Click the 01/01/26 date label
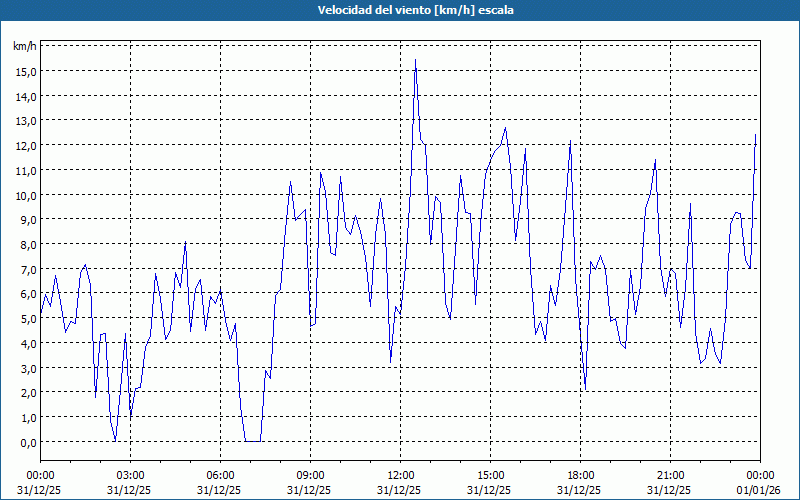 (x=760, y=490)
